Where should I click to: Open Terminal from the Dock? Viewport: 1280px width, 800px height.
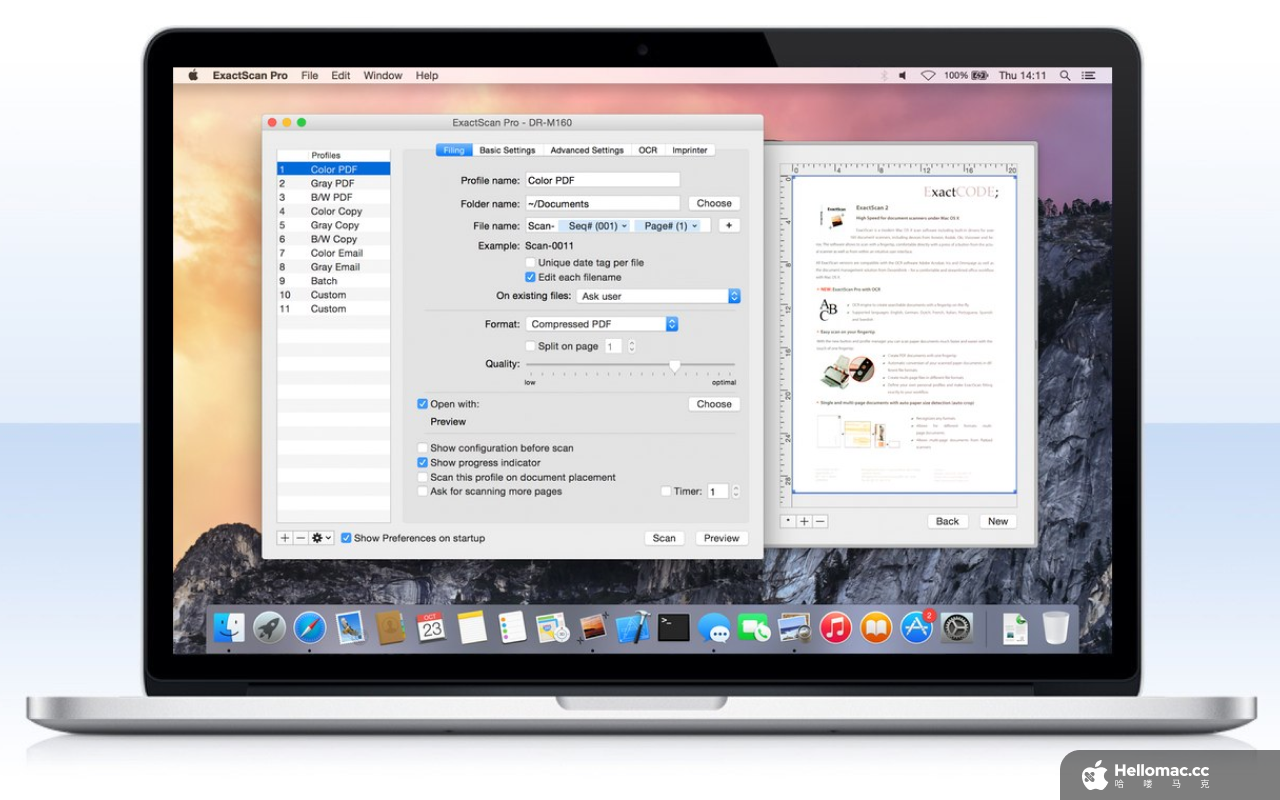click(674, 628)
